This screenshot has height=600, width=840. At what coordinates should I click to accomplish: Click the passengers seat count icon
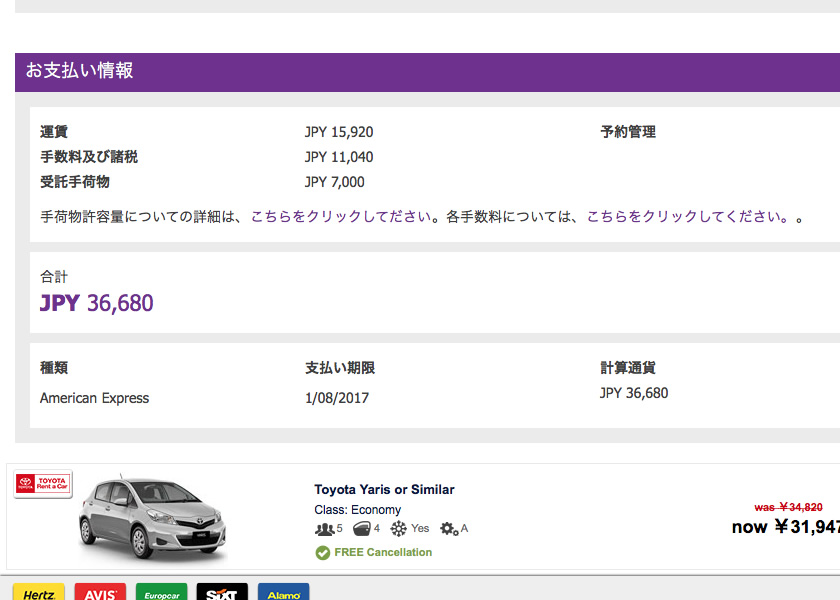pos(324,529)
